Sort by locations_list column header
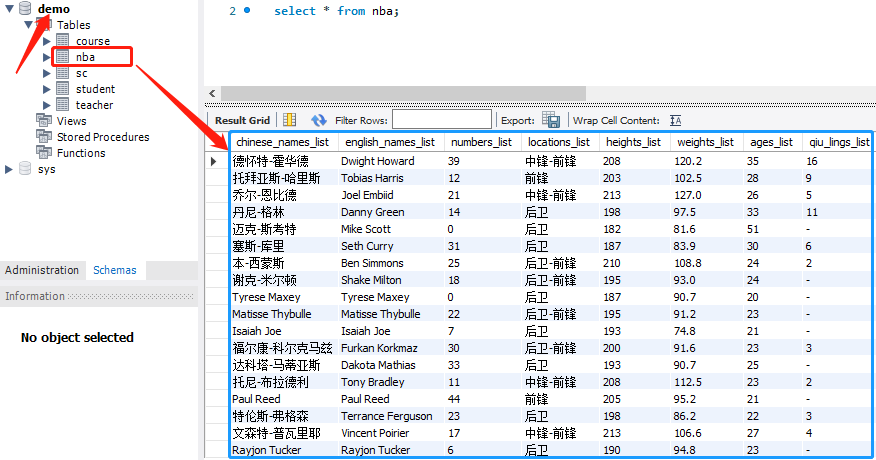This screenshot has width=876, height=460. coord(559,143)
